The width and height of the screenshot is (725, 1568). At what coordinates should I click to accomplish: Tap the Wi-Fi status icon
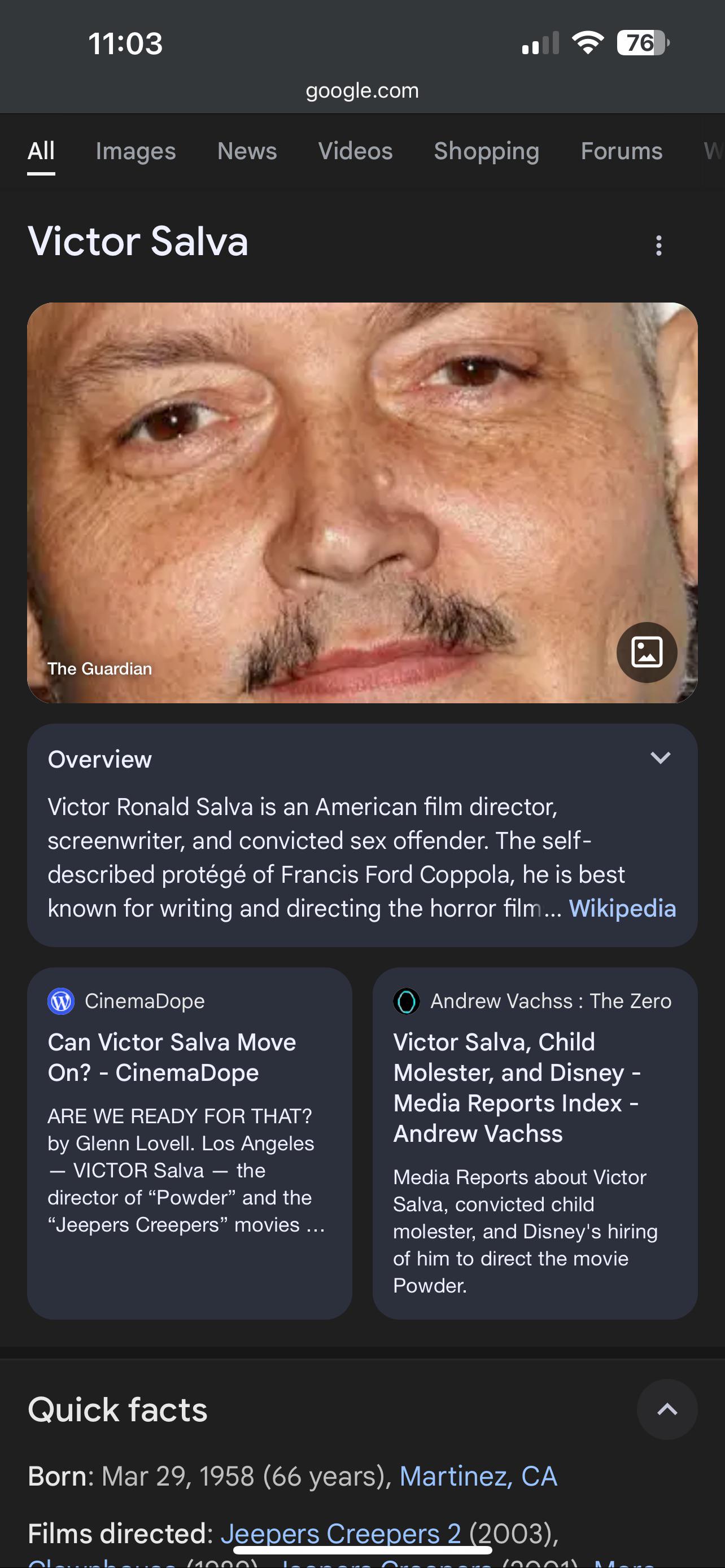tap(587, 43)
